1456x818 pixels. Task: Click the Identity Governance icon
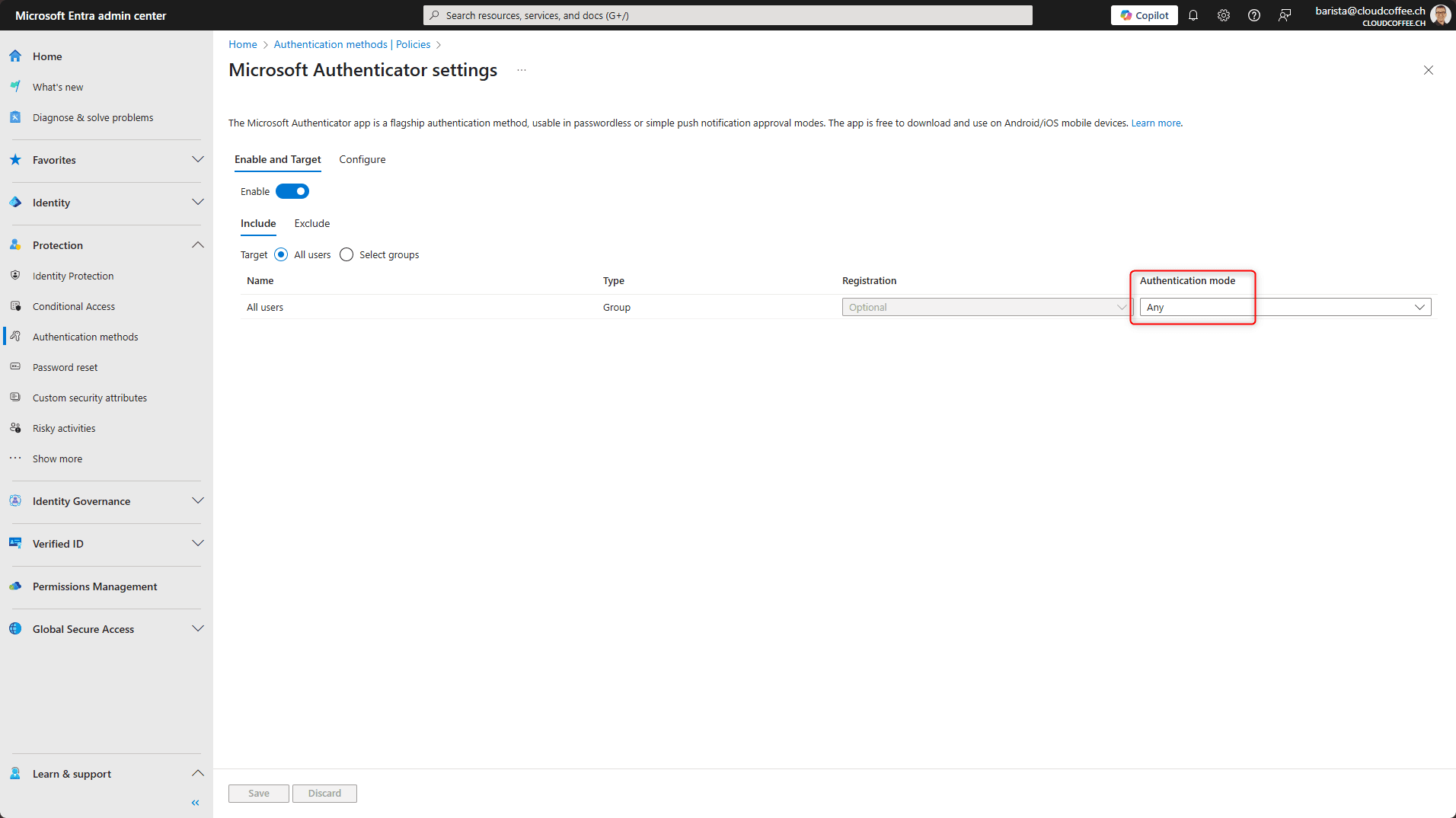click(x=15, y=501)
